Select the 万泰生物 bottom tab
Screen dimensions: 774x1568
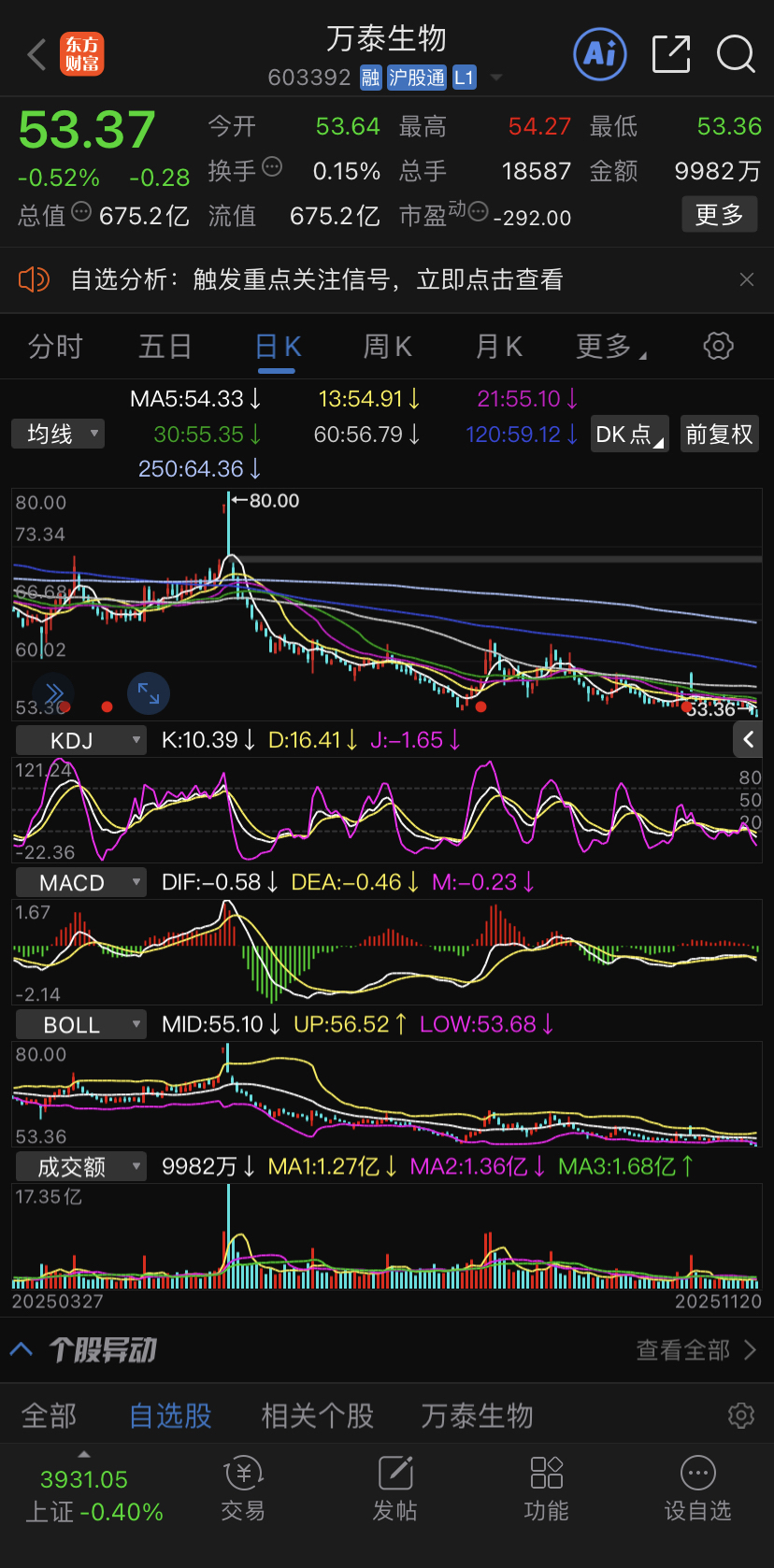[477, 1416]
